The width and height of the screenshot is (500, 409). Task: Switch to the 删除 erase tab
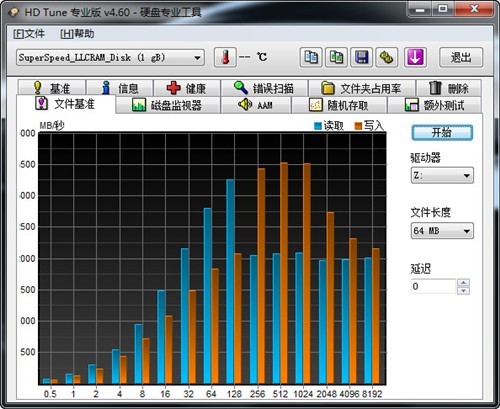coord(449,88)
